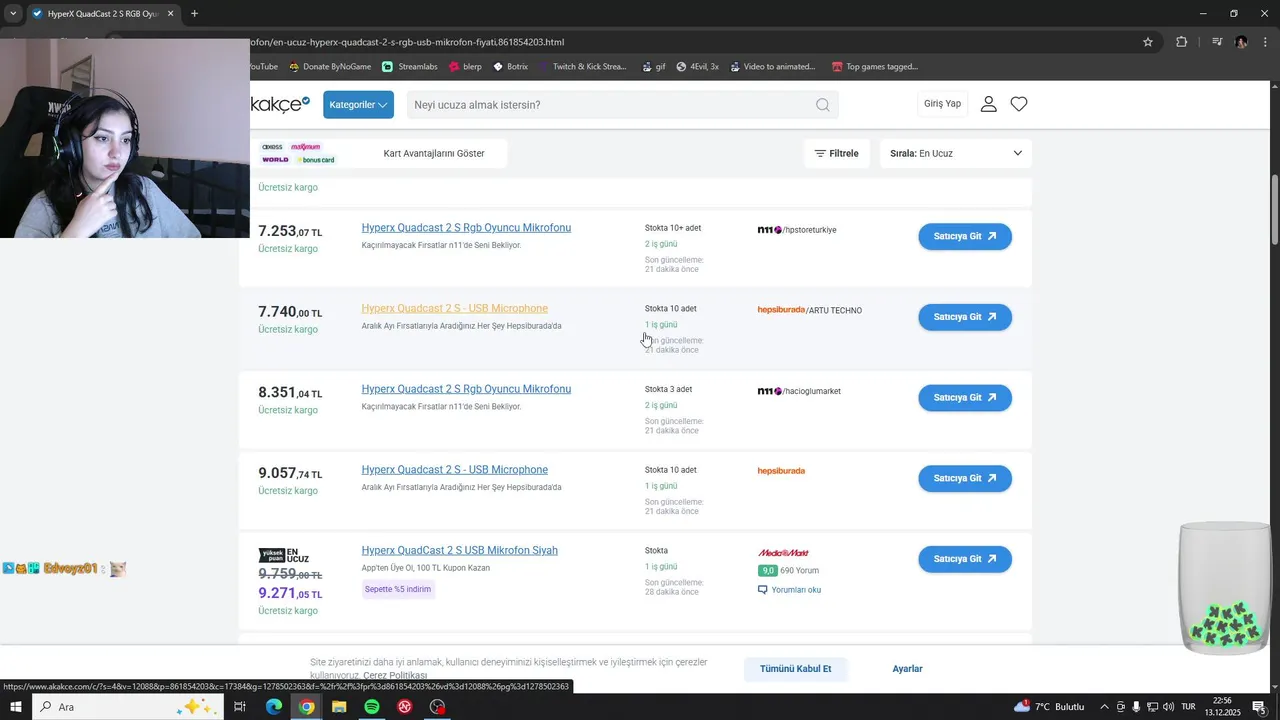The image size is (1280, 720).
Task: Open 9.057,74 TL Hyperx Quadcast 2 S USB Microphone link
Action: (454, 470)
